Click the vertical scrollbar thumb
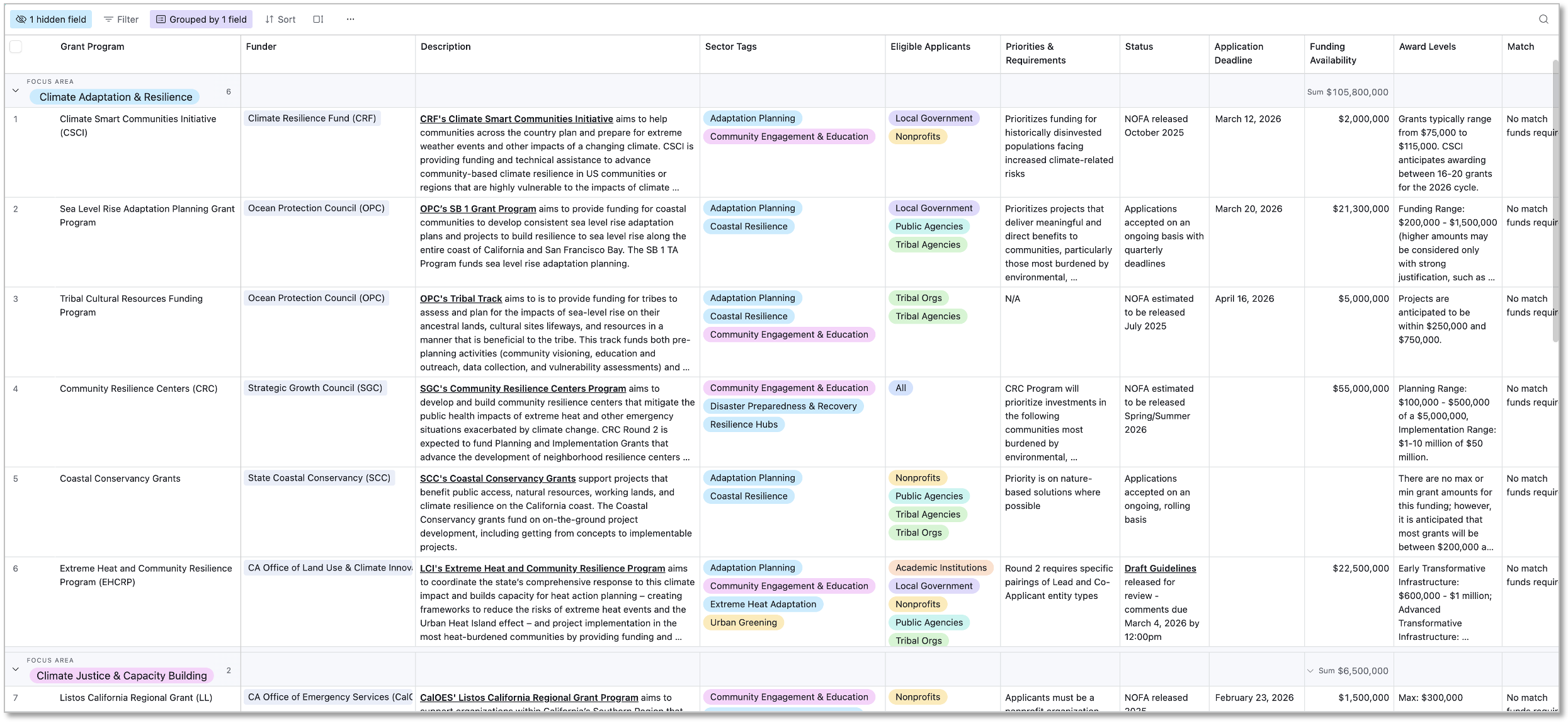 point(1555,202)
